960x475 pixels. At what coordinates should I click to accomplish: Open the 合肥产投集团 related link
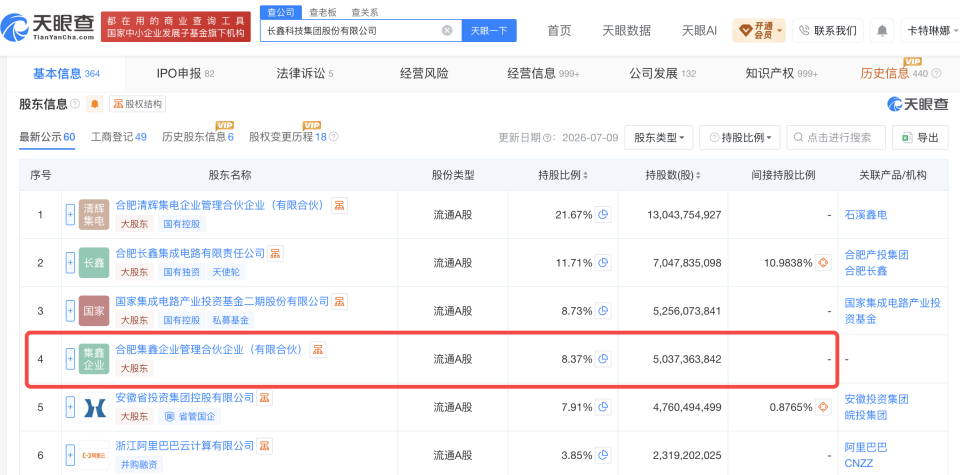point(876,255)
